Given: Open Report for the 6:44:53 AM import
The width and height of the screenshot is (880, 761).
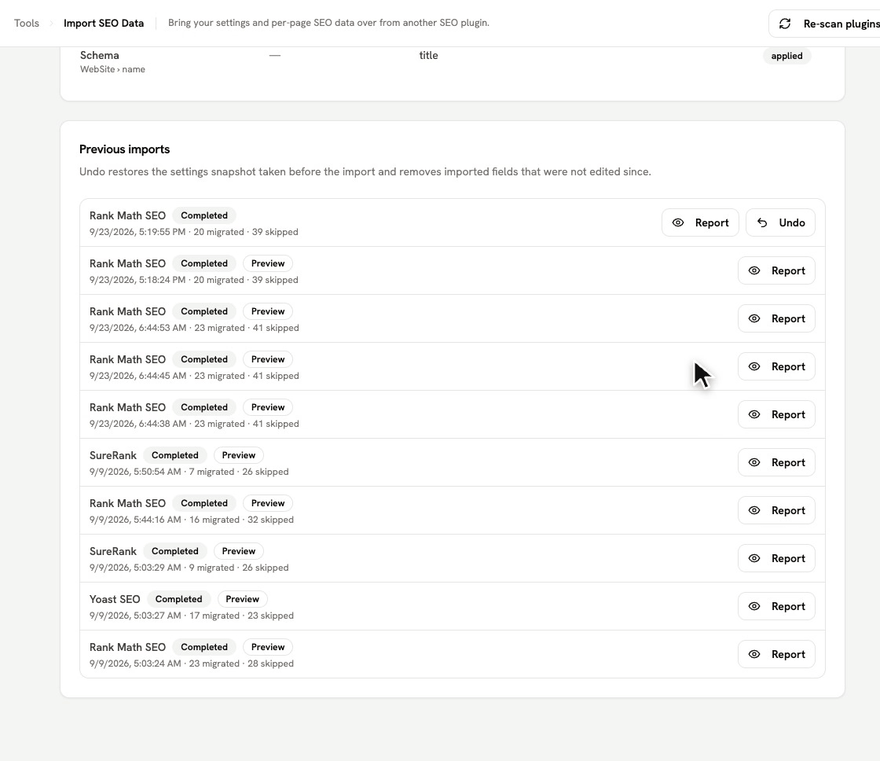Looking at the screenshot, I should tap(776, 319).
